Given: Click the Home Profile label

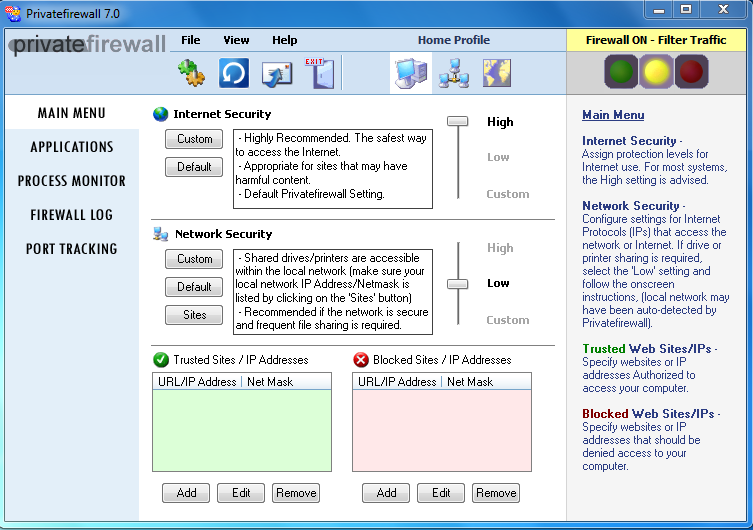Looking at the screenshot, I should pos(454,40).
